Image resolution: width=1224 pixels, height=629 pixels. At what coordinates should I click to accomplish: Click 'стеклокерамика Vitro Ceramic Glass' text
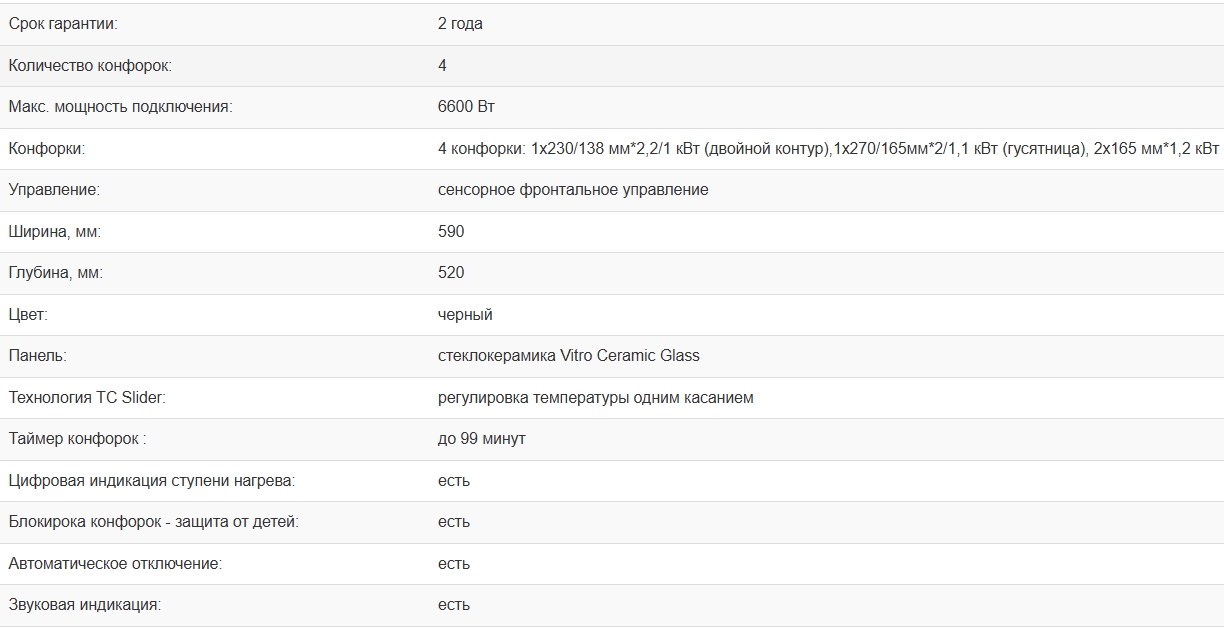click(x=569, y=356)
